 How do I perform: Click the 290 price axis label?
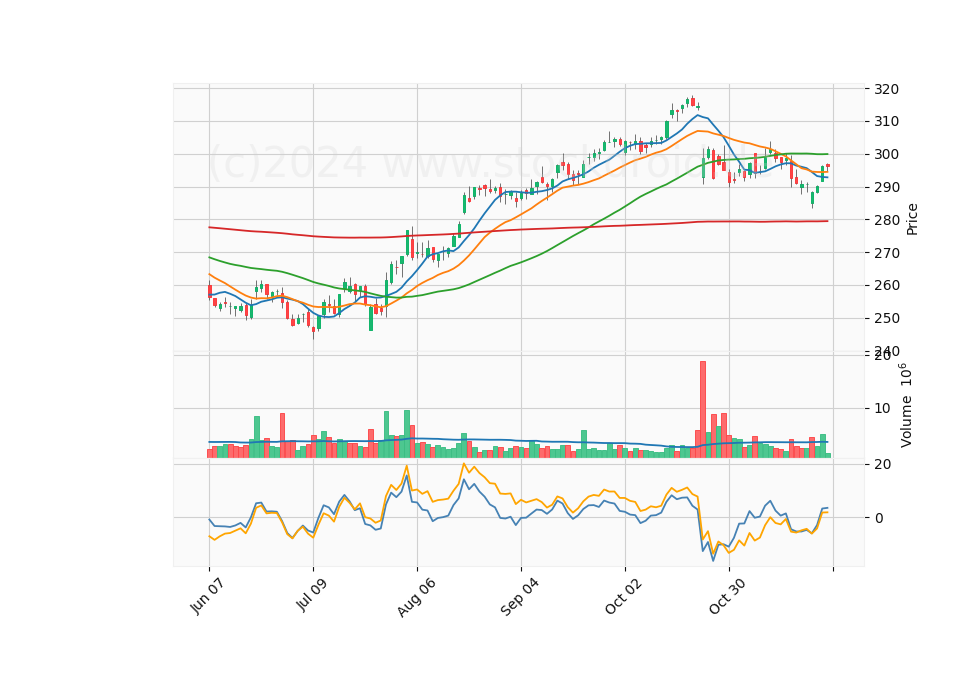point(887,187)
